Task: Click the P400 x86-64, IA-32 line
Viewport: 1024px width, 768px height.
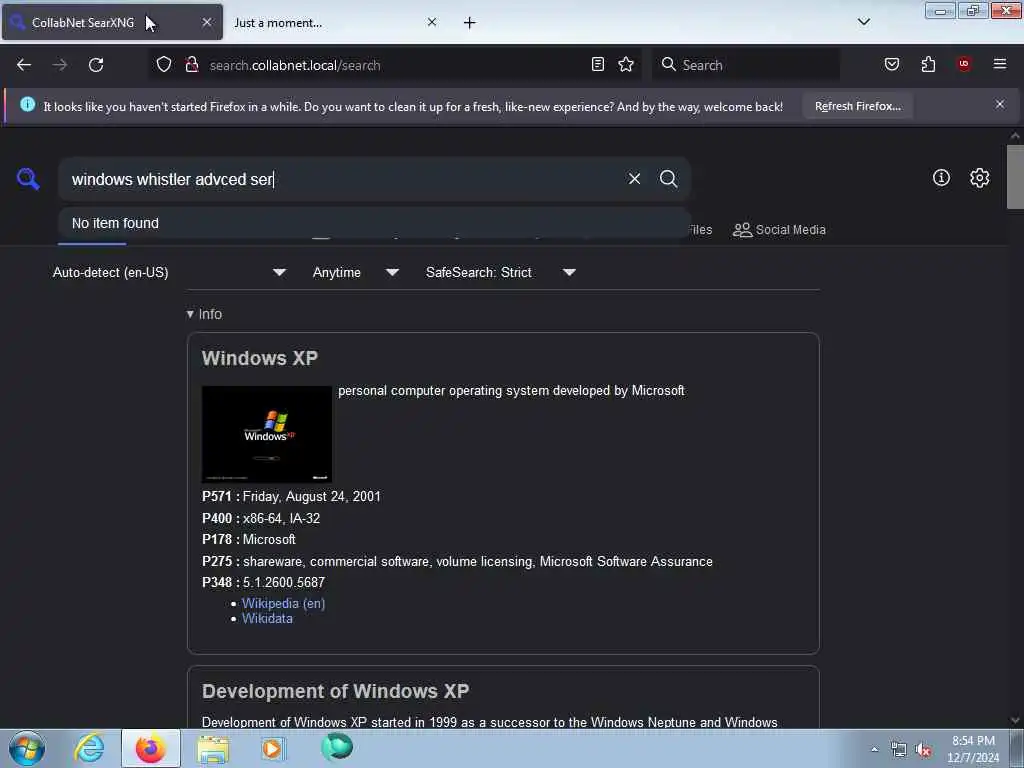Action: [261, 518]
